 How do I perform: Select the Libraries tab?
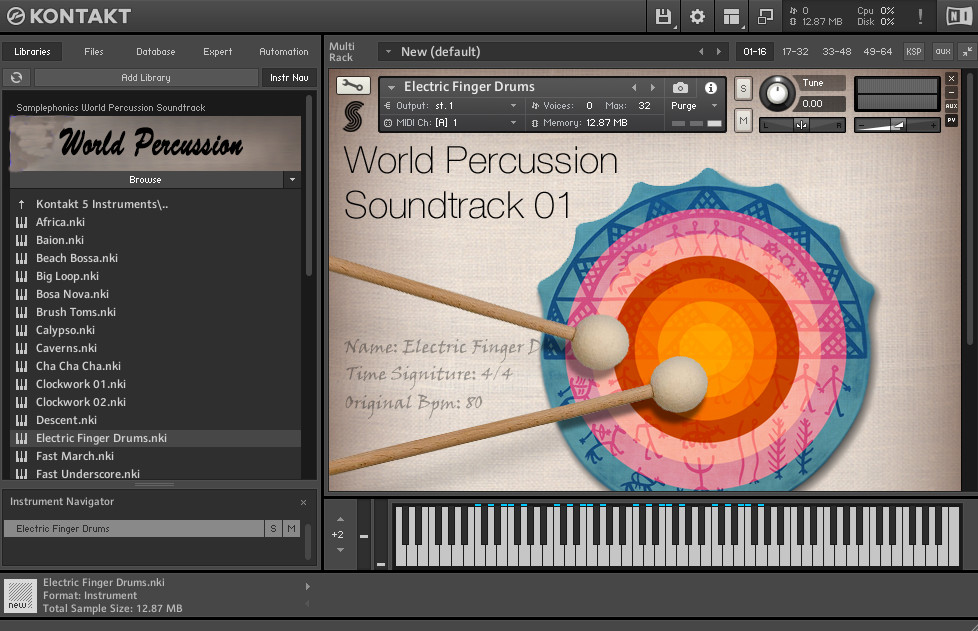click(32, 52)
